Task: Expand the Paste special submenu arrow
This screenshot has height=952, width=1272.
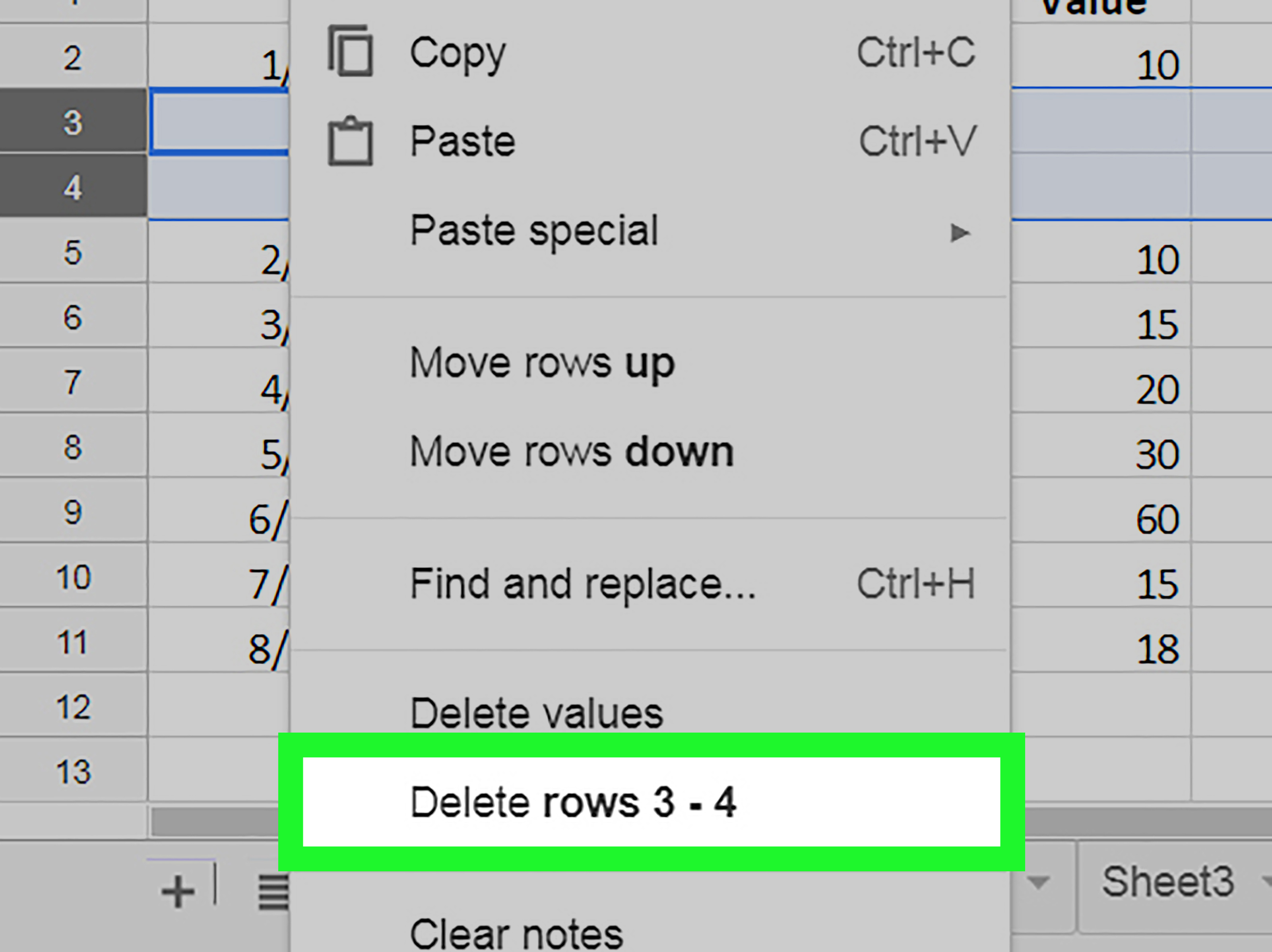Action: click(x=959, y=233)
